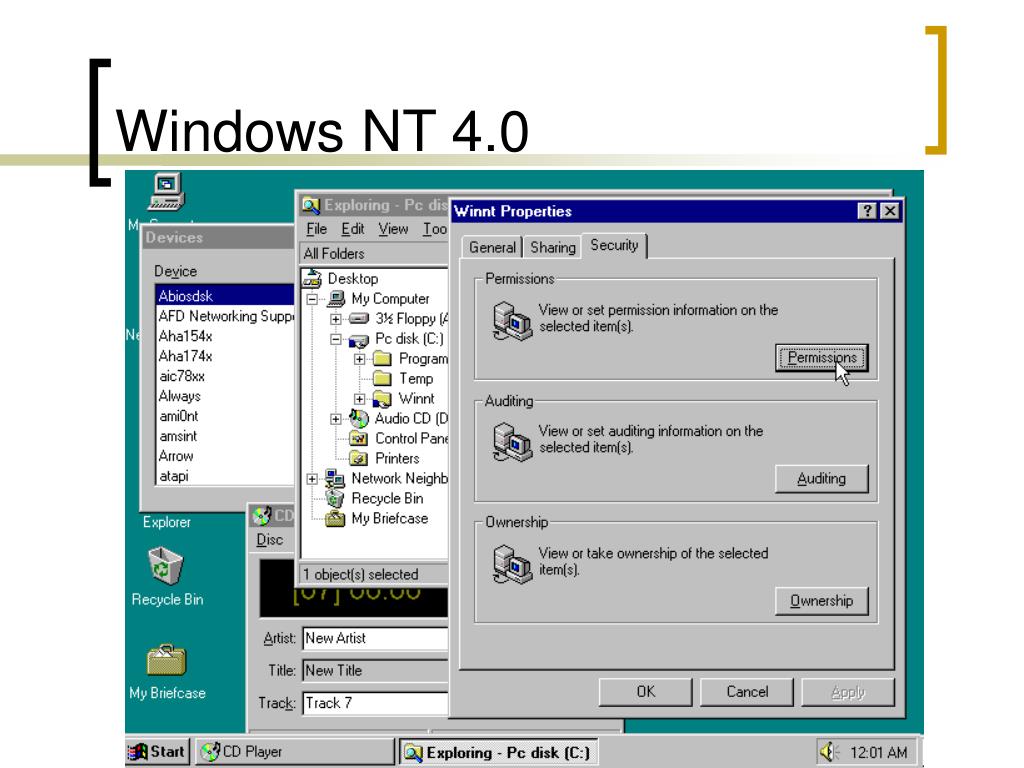
Task: Select the Winnt folder icon
Action: pos(382,399)
